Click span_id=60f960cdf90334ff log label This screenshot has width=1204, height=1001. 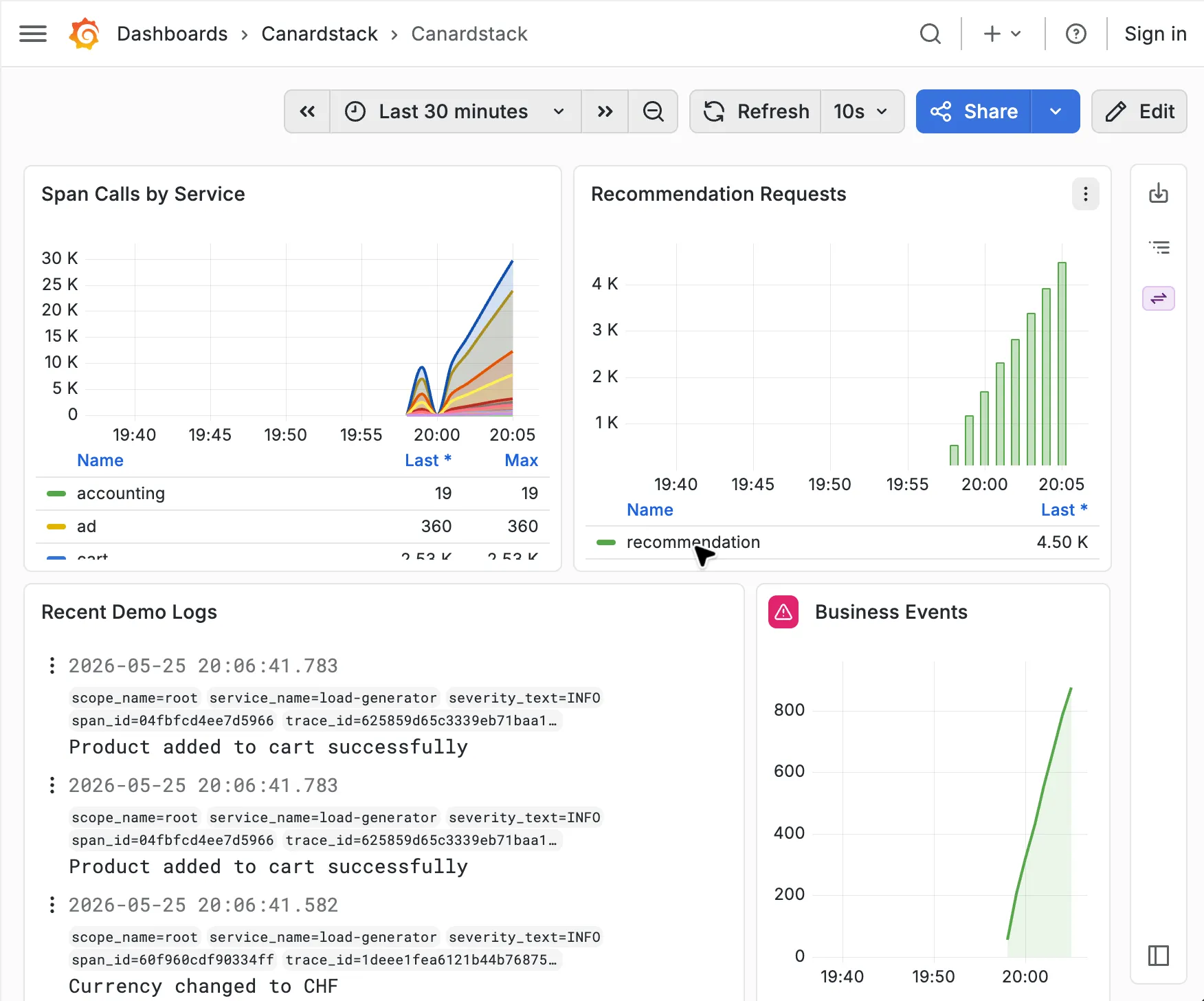(x=172, y=960)
